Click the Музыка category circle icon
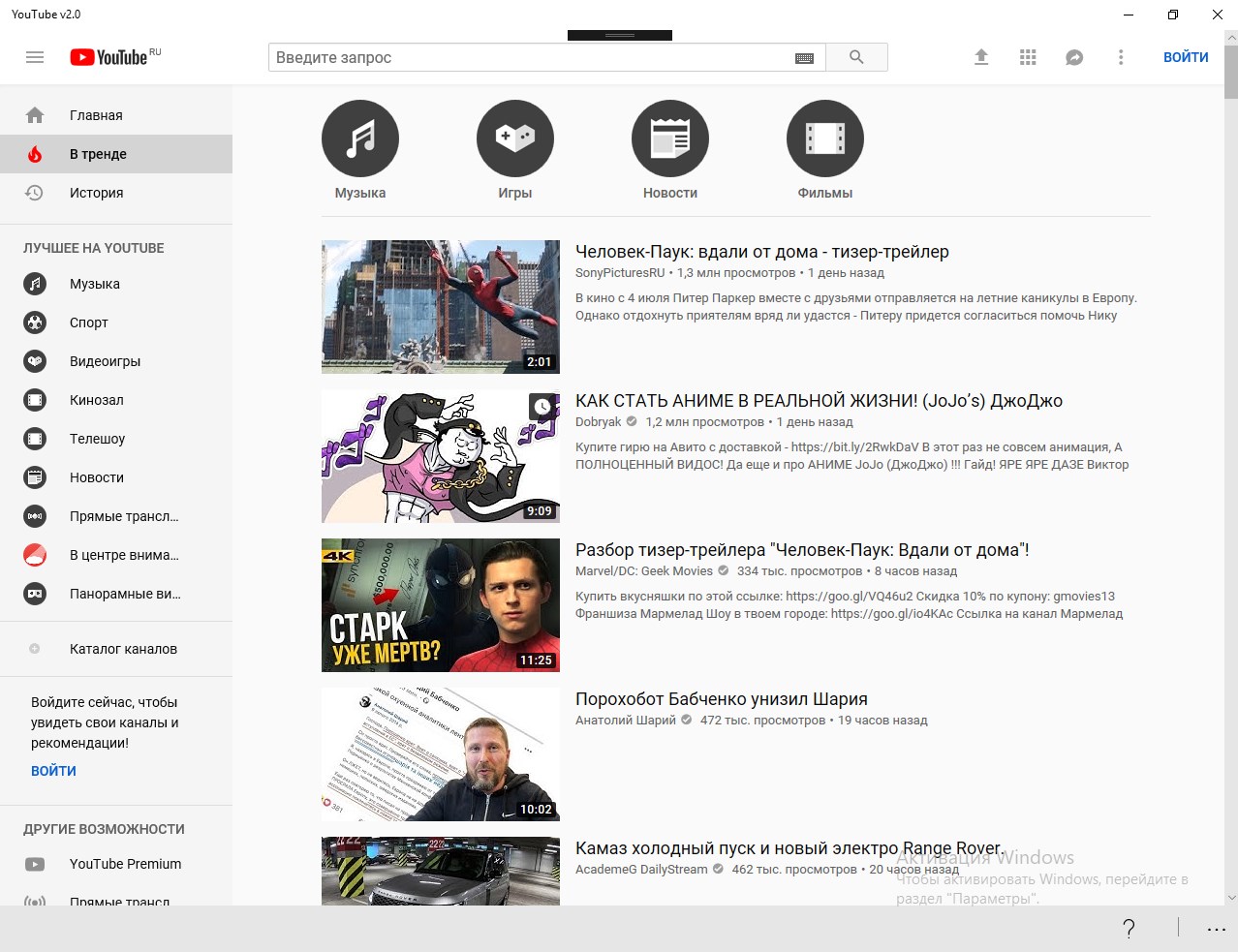The height and width of the screenshot is (952, 1238). [360, 138]
